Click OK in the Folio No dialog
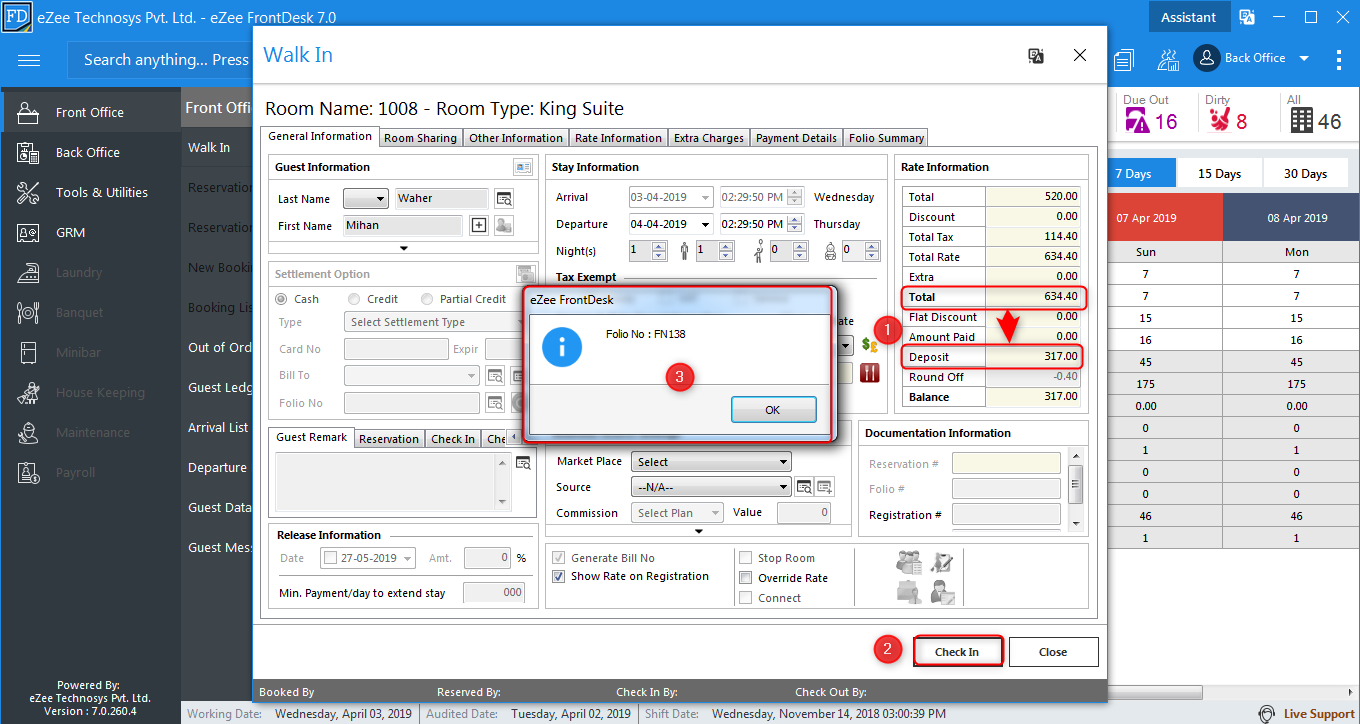 pos(773,410)
